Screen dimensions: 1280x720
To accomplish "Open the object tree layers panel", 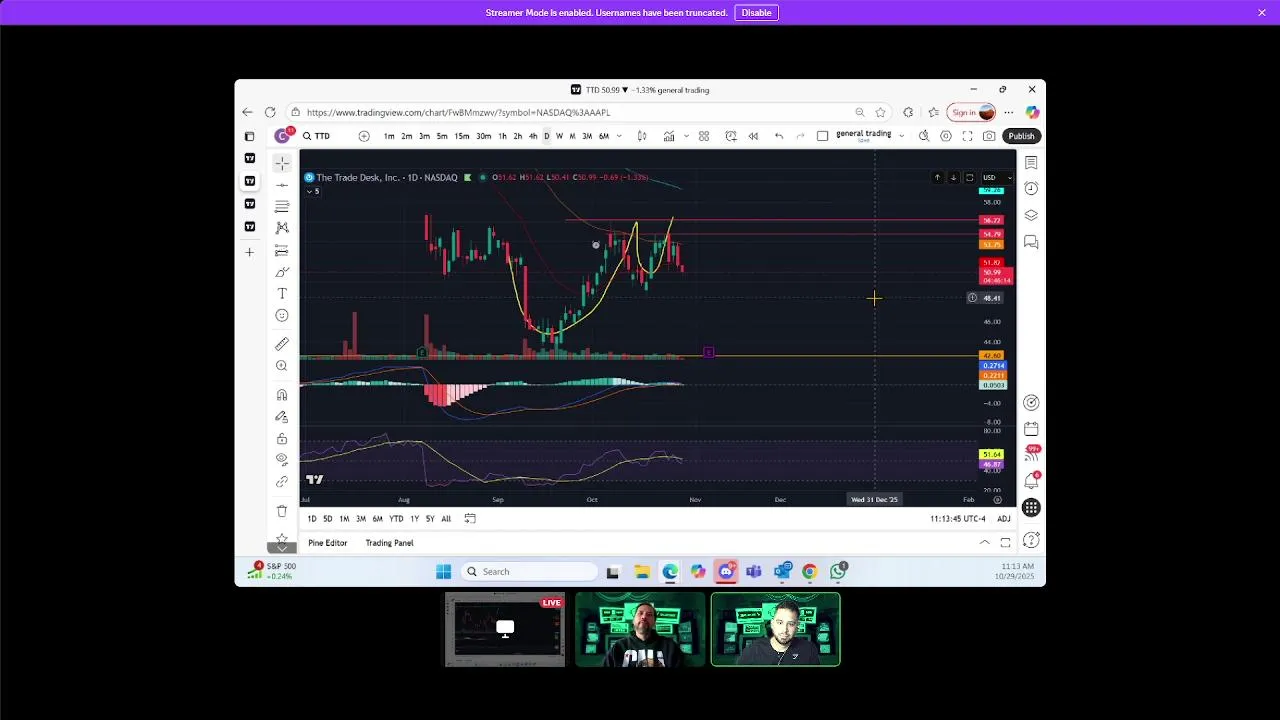I will click(x=1031, y=215).
